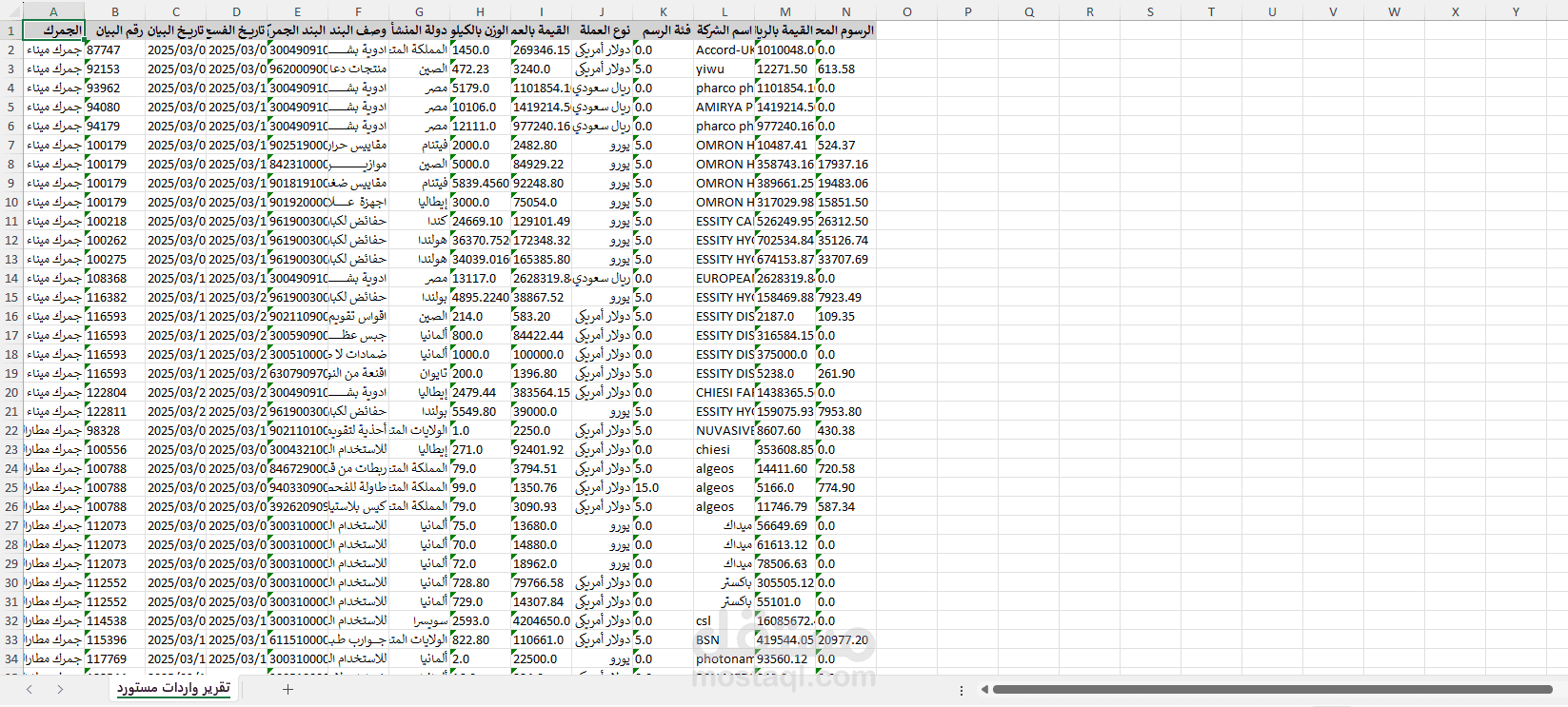Select column Q header

tap(1028, 11)
